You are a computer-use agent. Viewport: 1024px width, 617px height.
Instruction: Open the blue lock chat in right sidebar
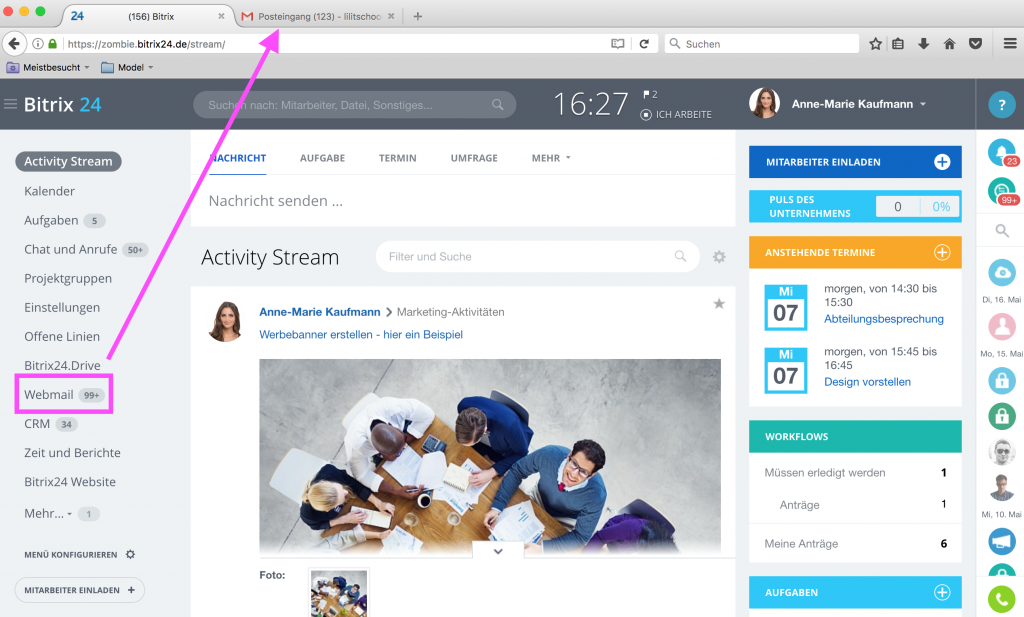click(1002, 380)
